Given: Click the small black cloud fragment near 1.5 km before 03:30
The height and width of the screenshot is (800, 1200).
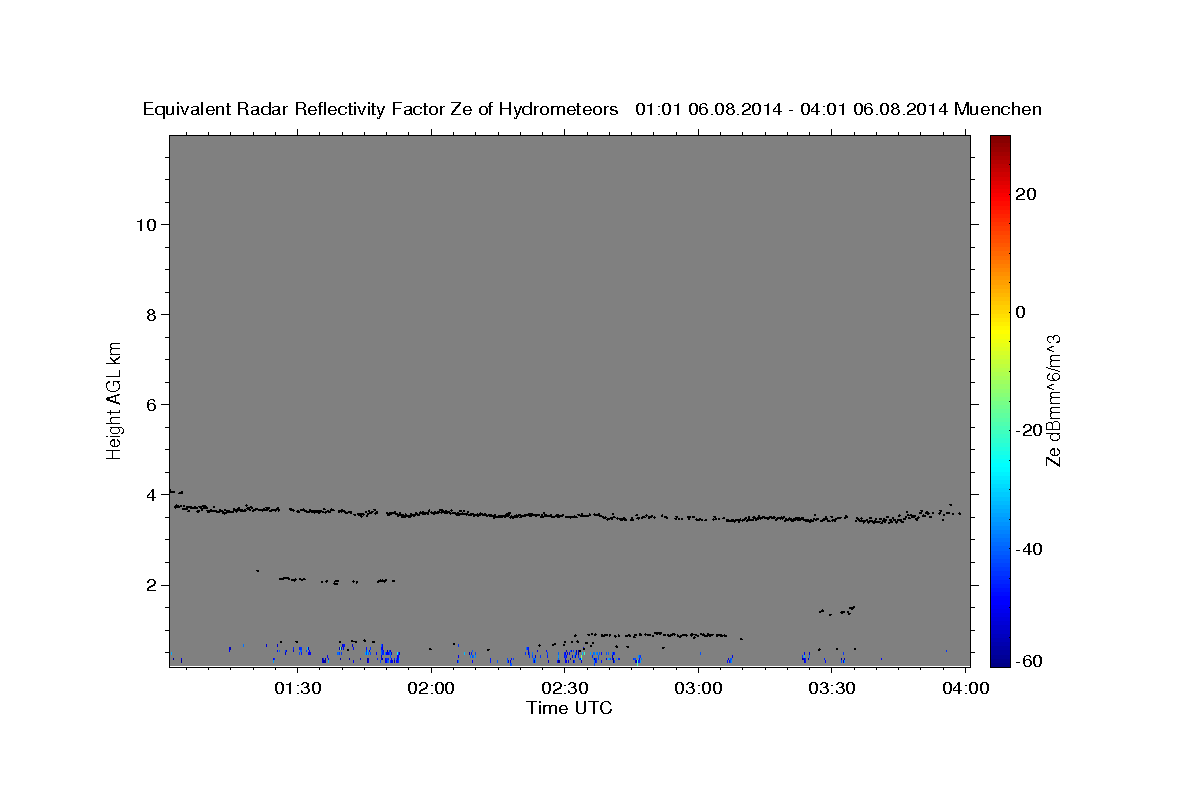Looking at the screenshot, I should (837, 610).
